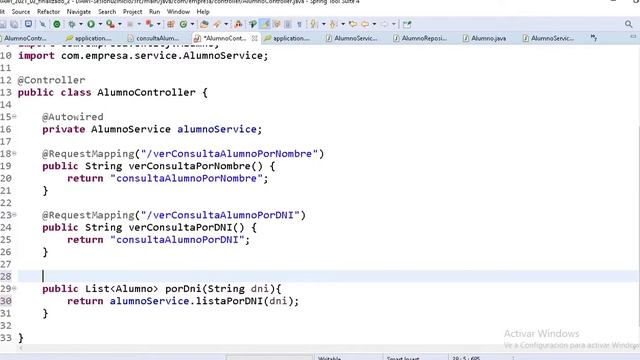Click the Save All toolbar icon

click(14, 24)
